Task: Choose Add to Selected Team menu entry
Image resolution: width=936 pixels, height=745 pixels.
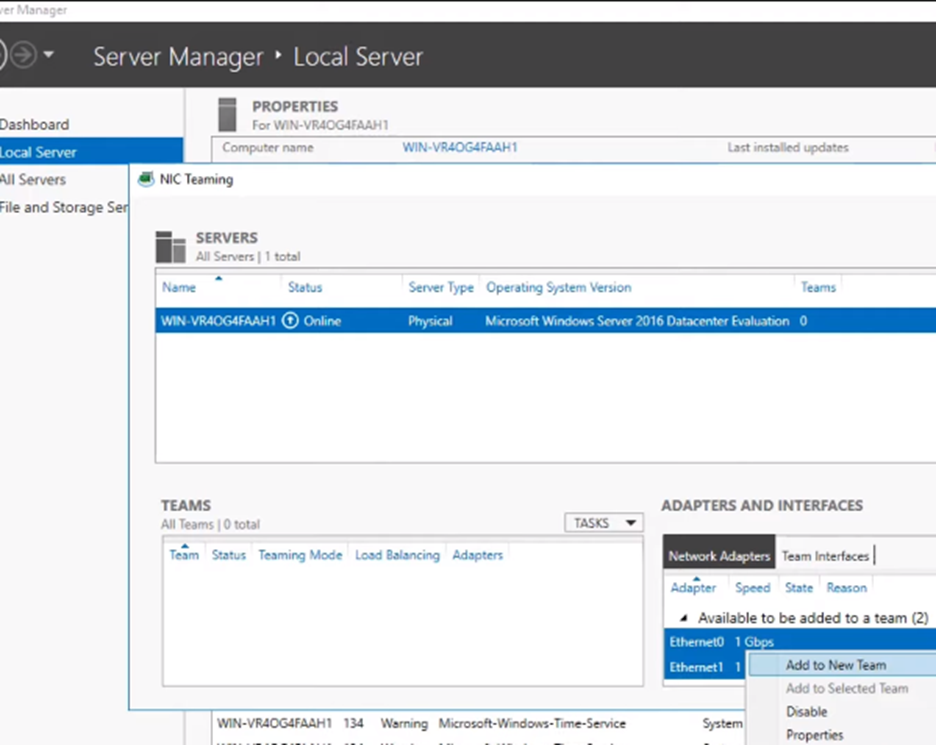Action: pos(846,688)
